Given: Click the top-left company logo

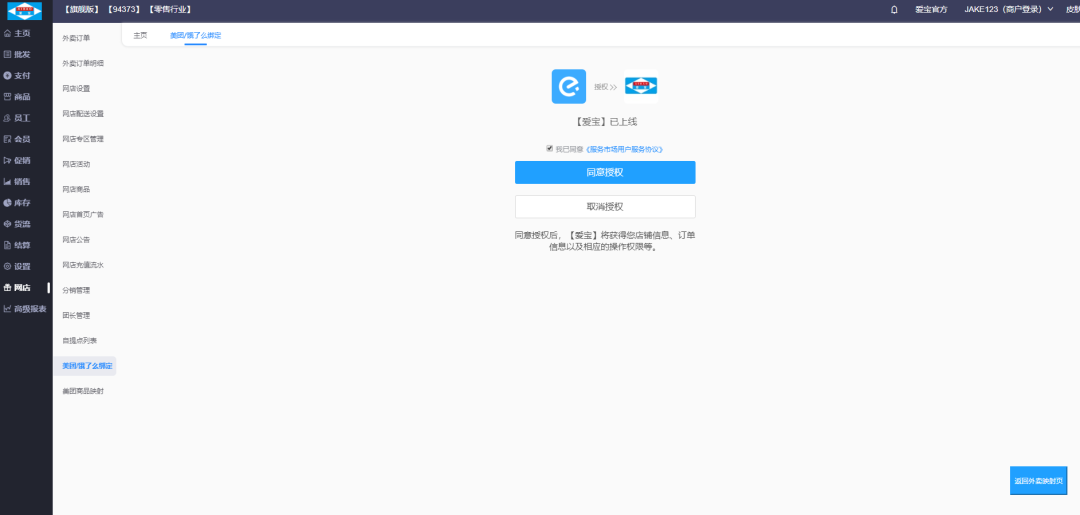Looking at the screenshot, I should [x=25, y=11].
